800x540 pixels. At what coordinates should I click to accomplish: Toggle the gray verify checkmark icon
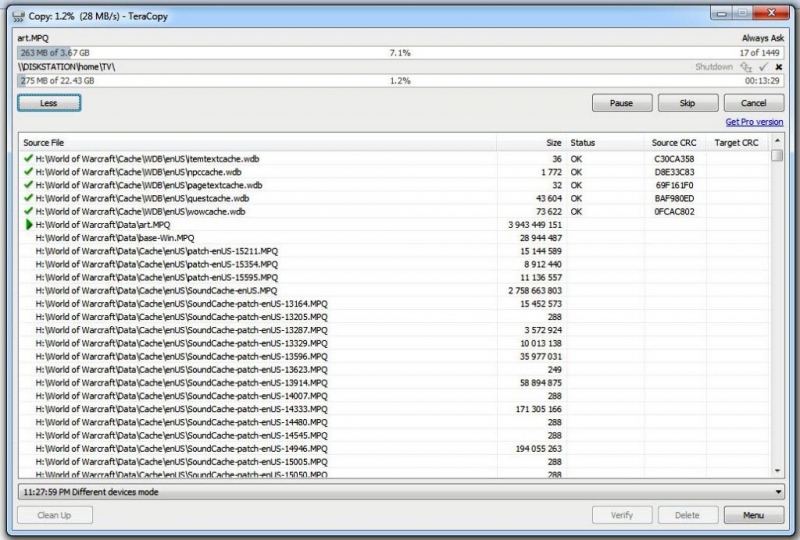[x=763, y=67]
